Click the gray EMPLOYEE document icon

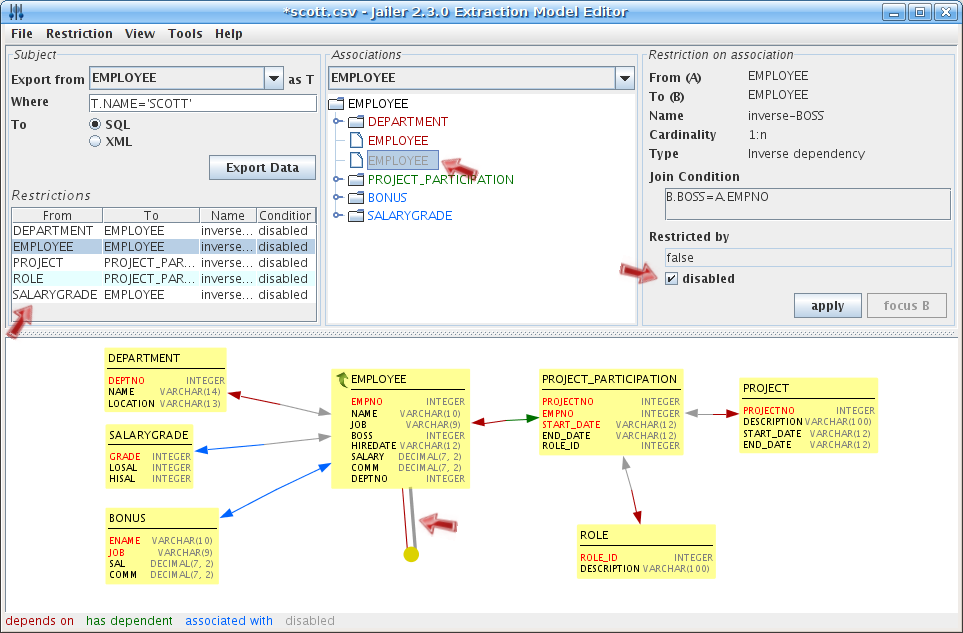tap(356, 160)
